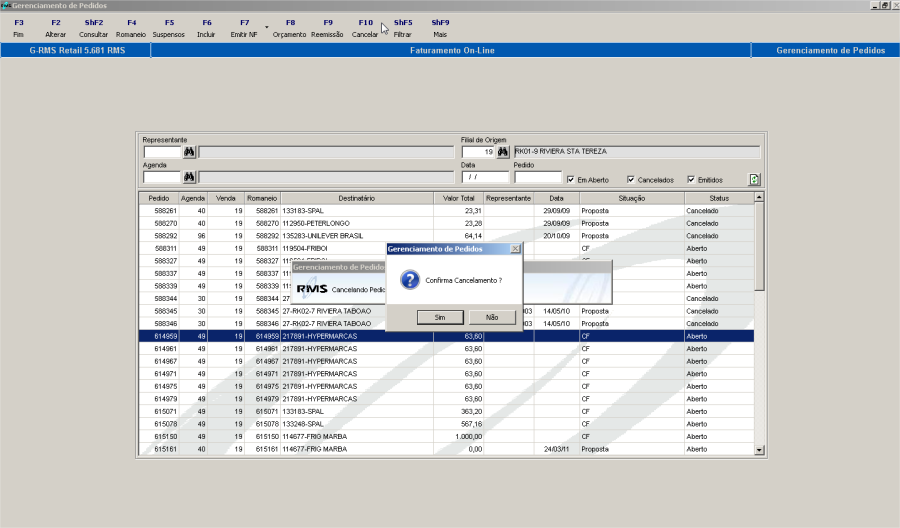Image resolution: width=900 pixels, height=528 pixels.
Task: Open F5 Suspensos from the toolbar
Action: [169, 28]
